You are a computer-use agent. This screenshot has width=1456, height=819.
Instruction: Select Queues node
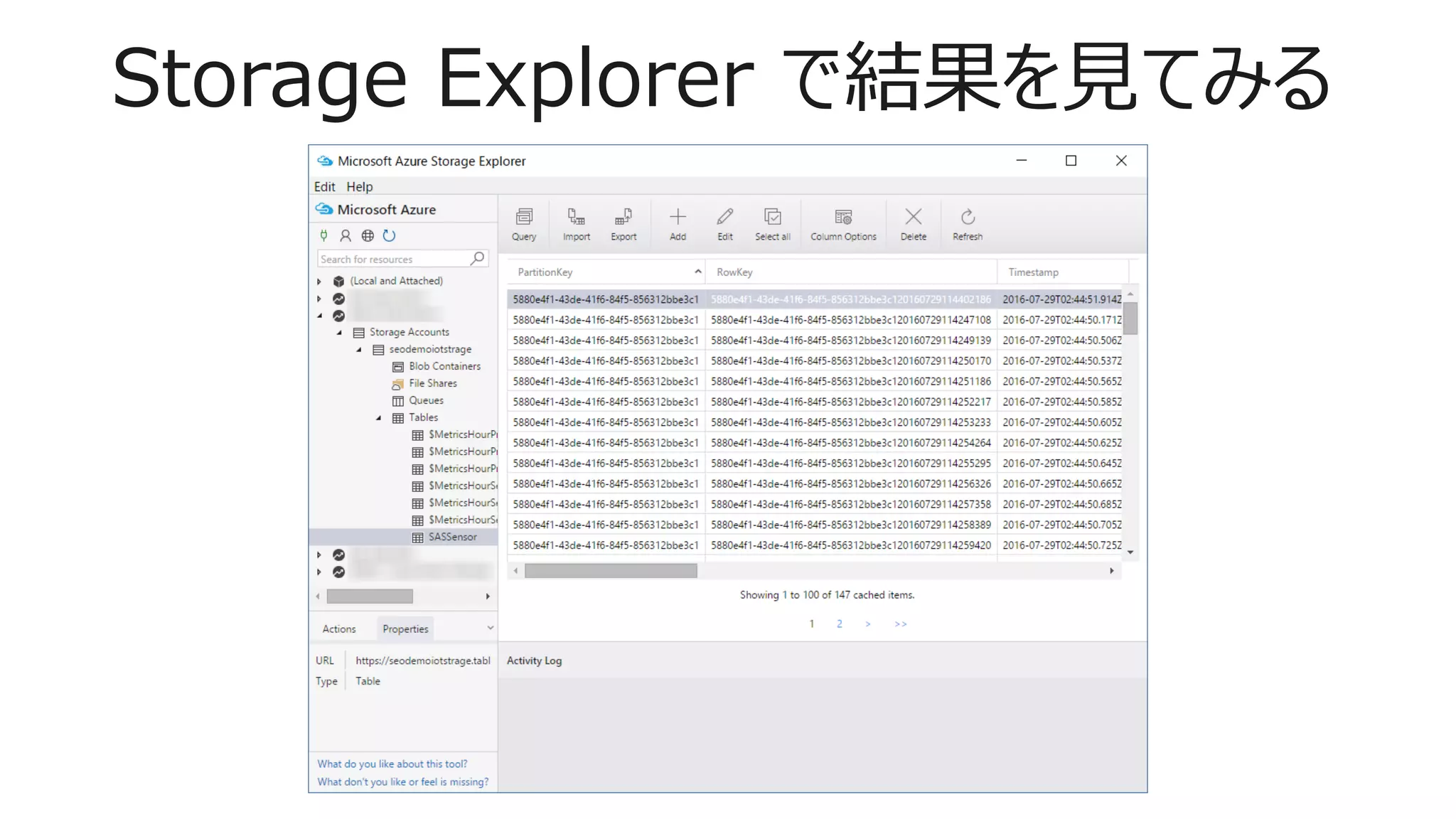(x=426, y=400)
